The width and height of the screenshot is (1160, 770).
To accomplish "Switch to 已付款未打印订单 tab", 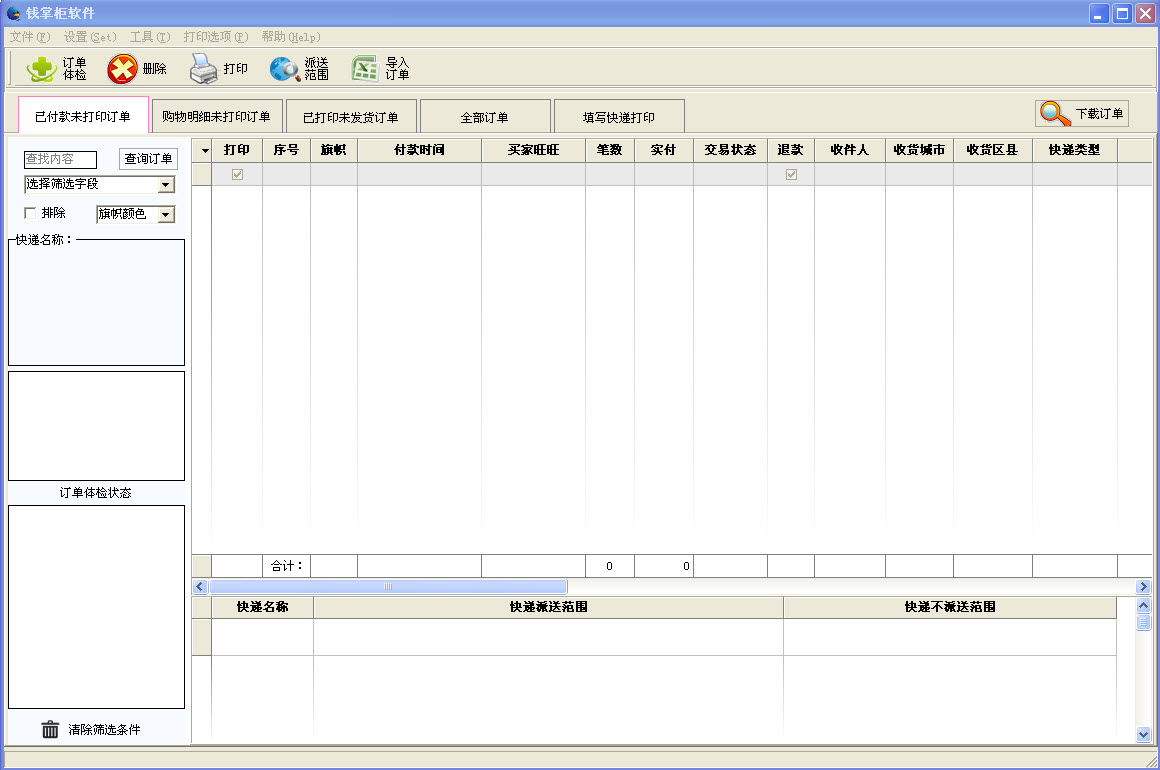I will (83, 116).
